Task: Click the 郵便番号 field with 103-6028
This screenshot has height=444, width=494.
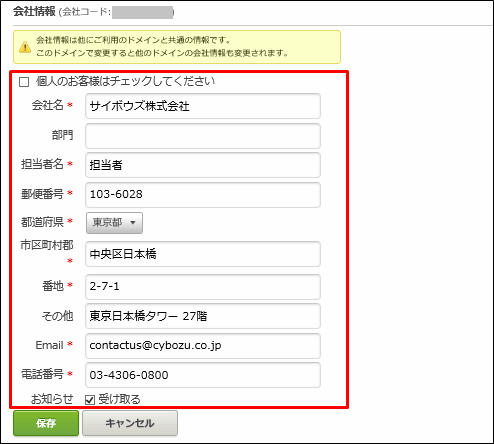Action: tap(203, 195)
